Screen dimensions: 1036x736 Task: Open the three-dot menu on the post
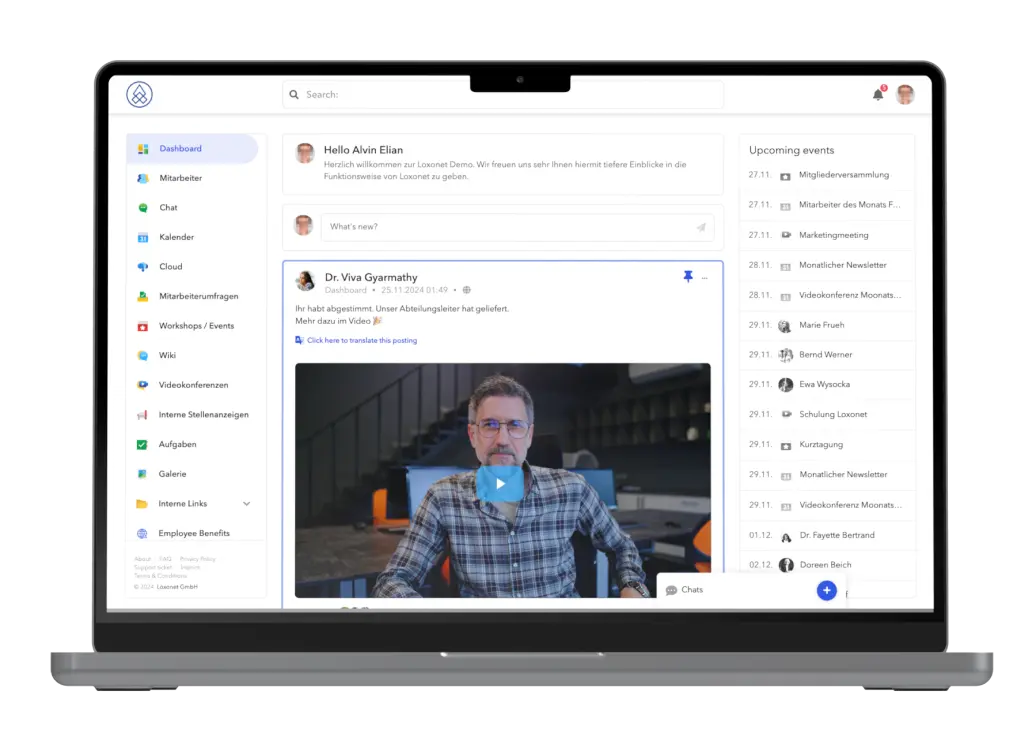705,277
